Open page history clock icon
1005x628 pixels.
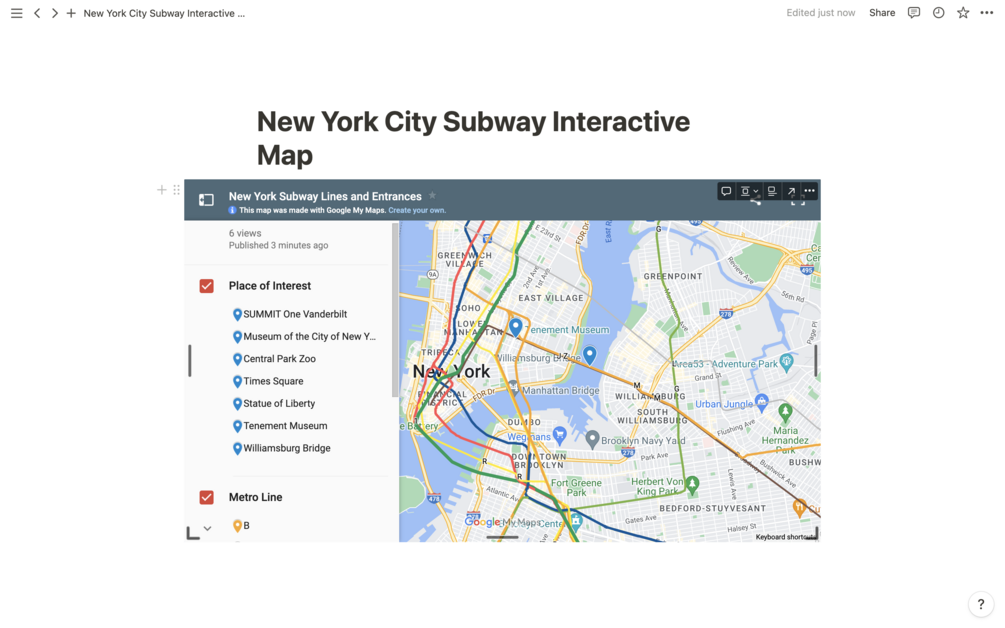[x=938, y=13]
